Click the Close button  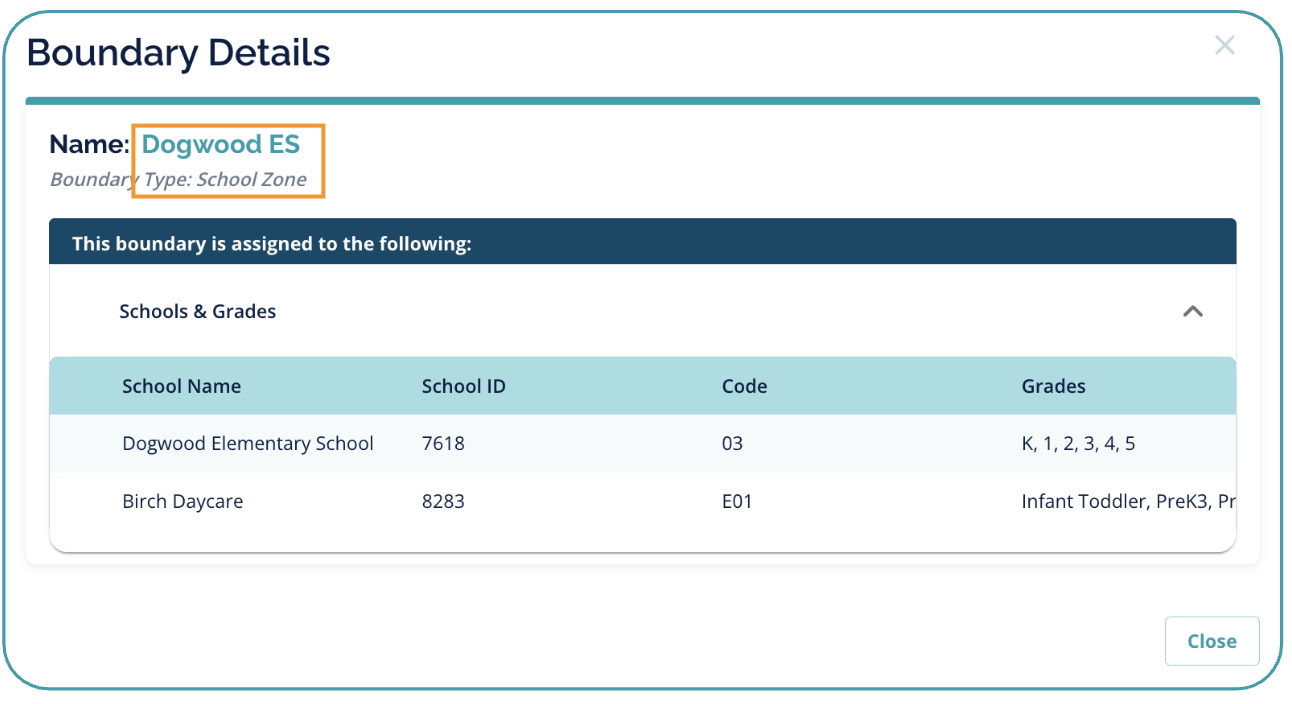click(x=1211, y=641)
